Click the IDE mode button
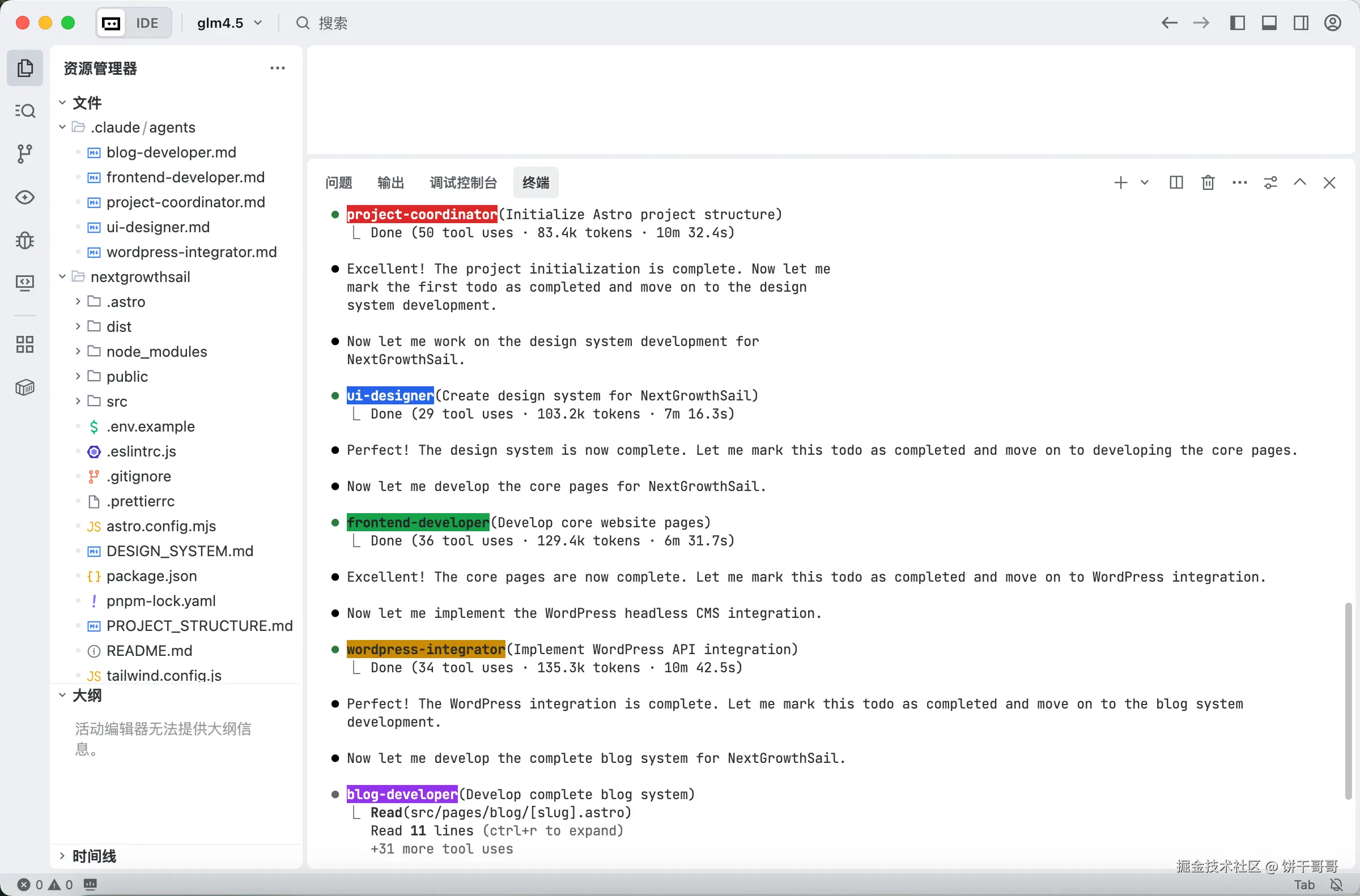 click(x=146, y=23)
